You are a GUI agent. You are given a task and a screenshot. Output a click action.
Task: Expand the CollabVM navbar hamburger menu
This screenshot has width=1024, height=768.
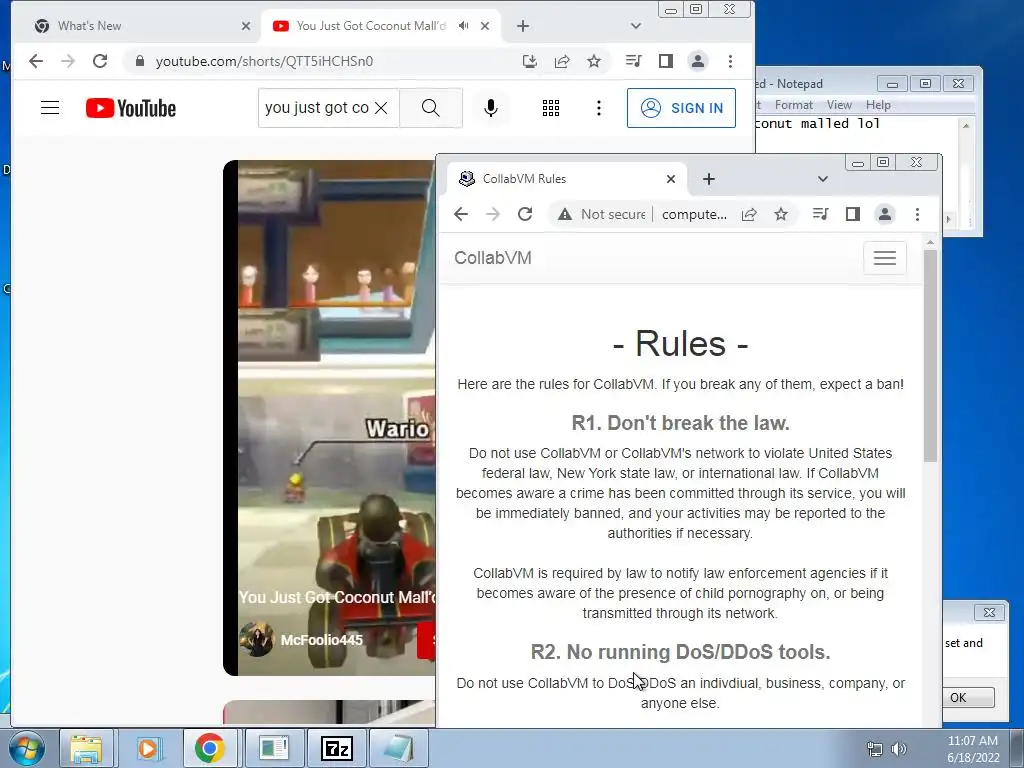tap(885, 258)
